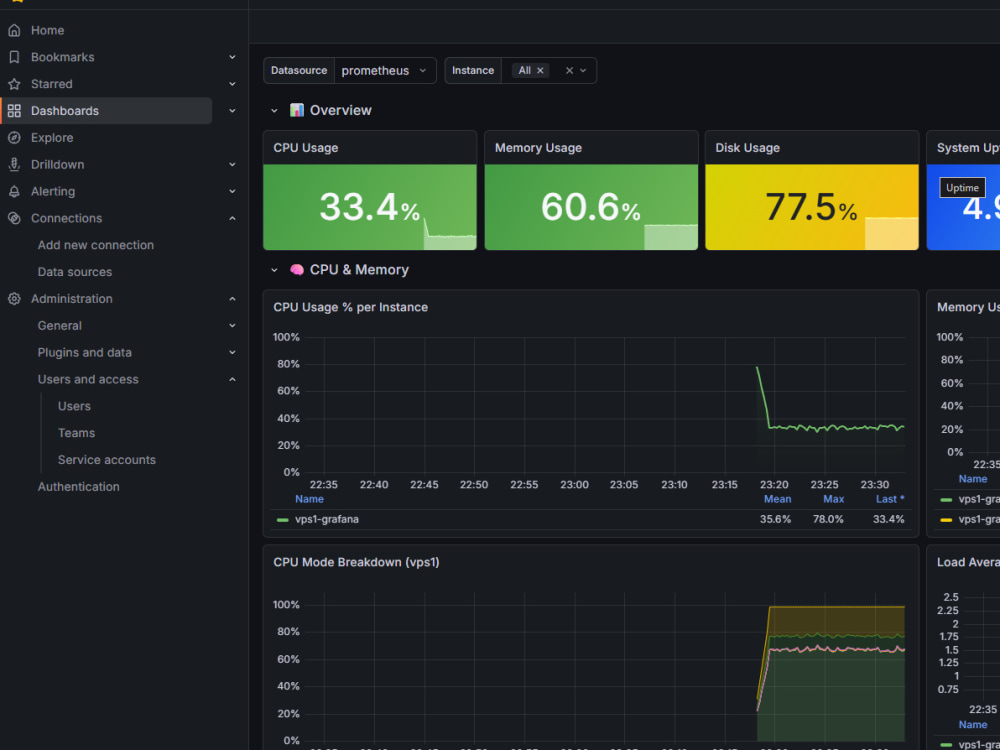Open the Data sources page
The width and height of the screenshot is (1000, 750).
[75, 272]
